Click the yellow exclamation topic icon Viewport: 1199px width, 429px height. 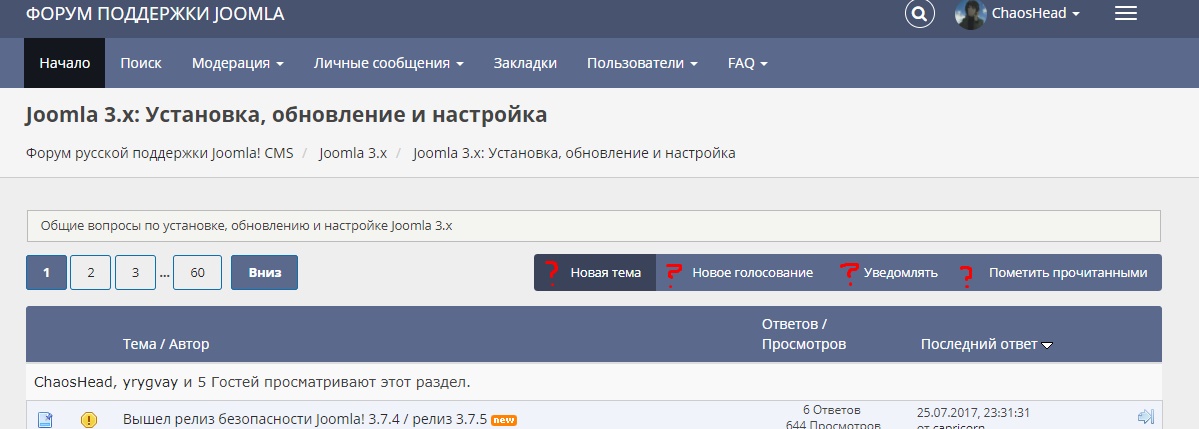[89, 419]
